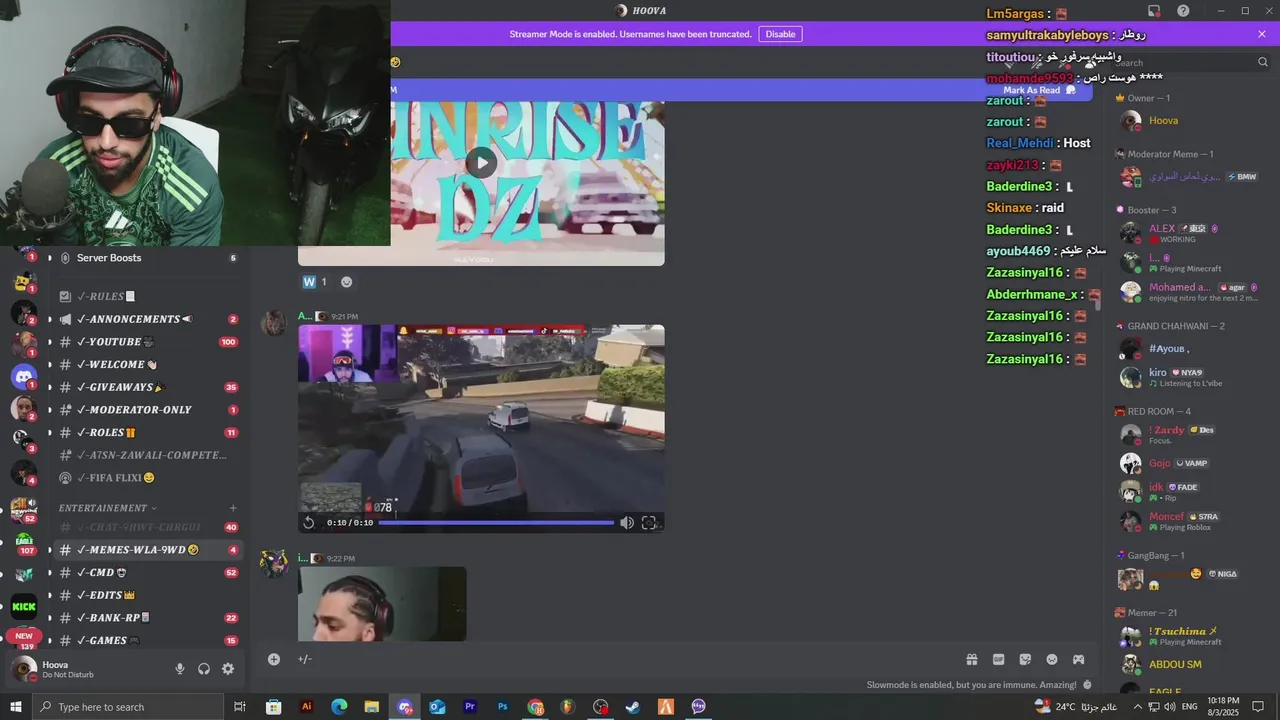The height and width of the screenshot is (720, 1280).
Task: Open the CHAT-9HWT-CHRGUI channel
Action: coord(147,527)
